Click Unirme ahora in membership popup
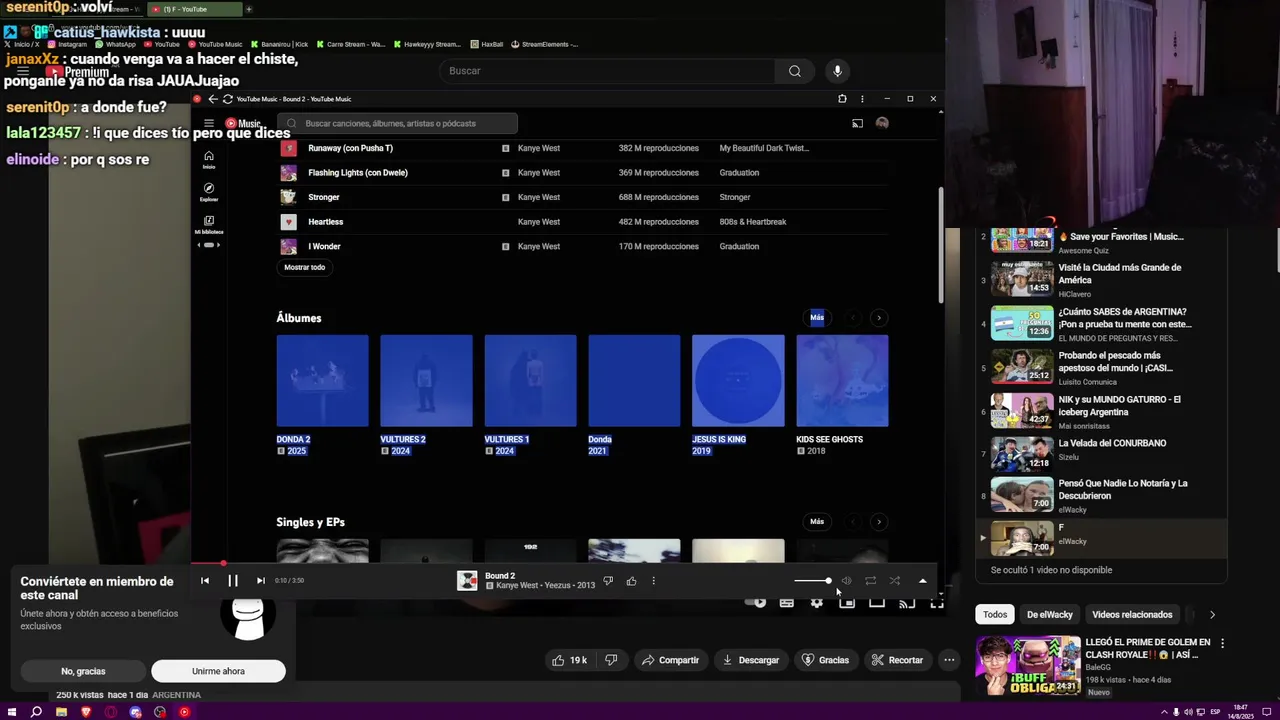The width and height of the screenshot is (1280, 720). 218,671
